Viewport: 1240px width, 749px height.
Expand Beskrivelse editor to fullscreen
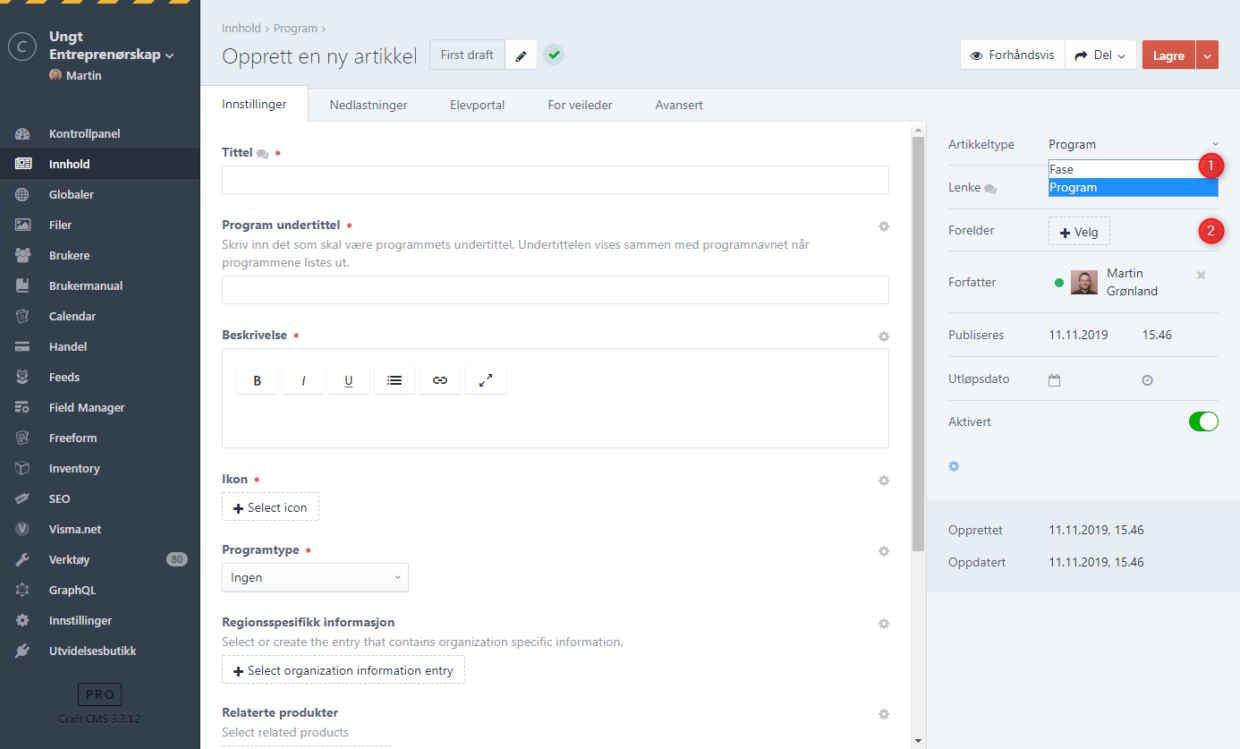(x=486, y=380)
